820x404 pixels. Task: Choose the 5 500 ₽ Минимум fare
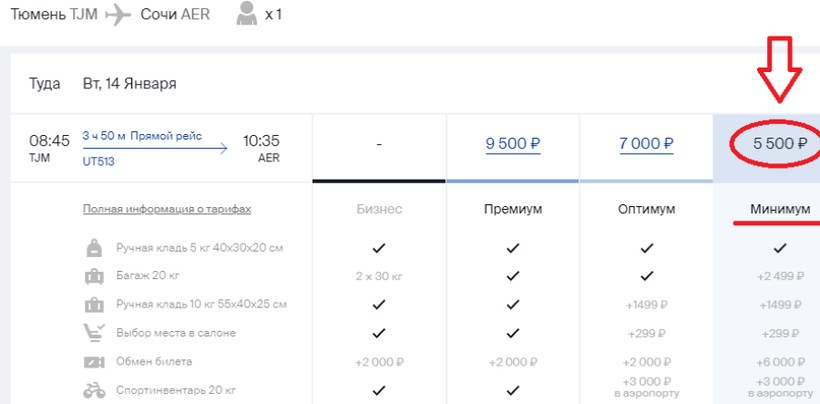780,143
